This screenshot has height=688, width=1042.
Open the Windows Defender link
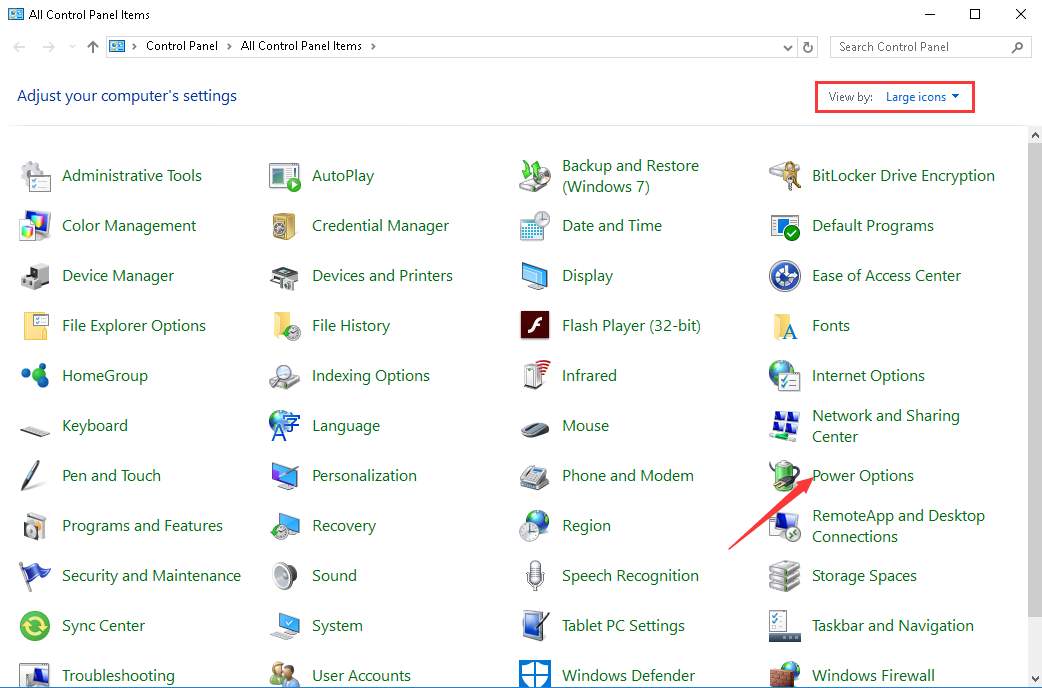[x=629, y=675]
